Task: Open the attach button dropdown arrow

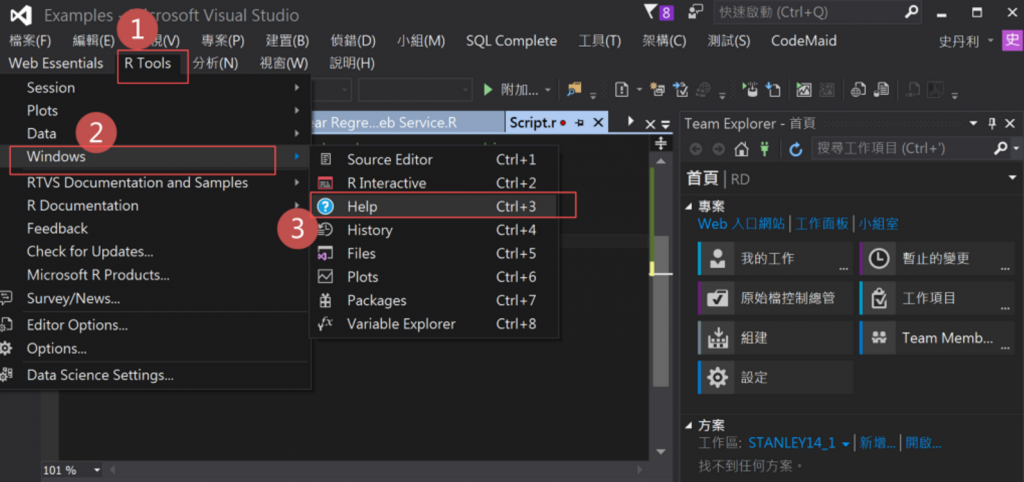Action: 547,90
